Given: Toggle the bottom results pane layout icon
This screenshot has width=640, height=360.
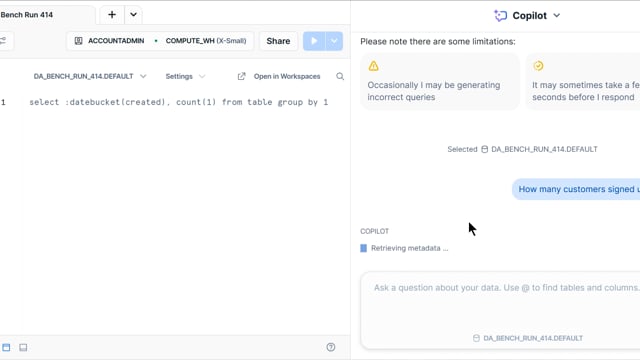Looking at the screenshot, I should point(23,347).
